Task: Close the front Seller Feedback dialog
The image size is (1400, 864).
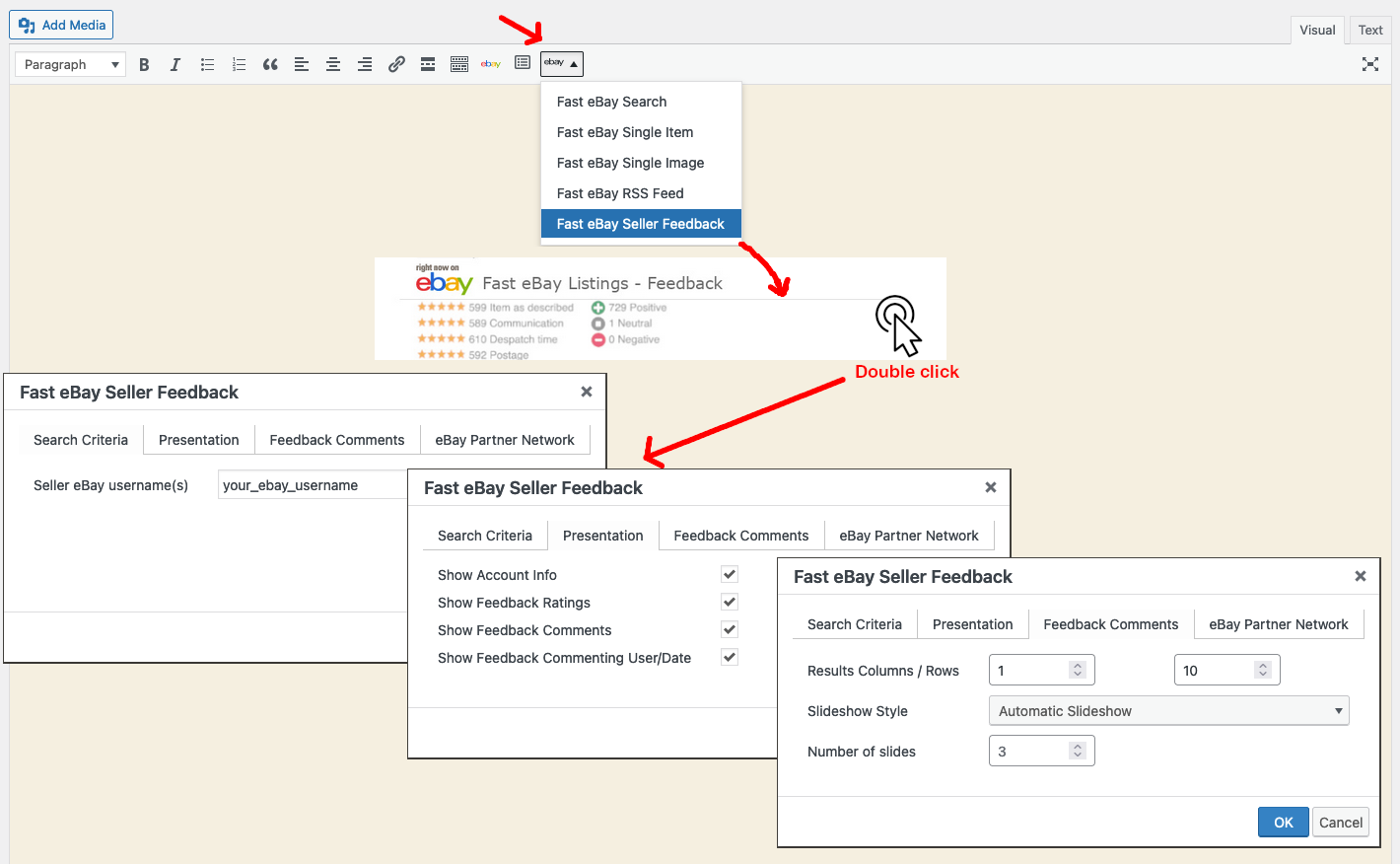Action: 1361,576
